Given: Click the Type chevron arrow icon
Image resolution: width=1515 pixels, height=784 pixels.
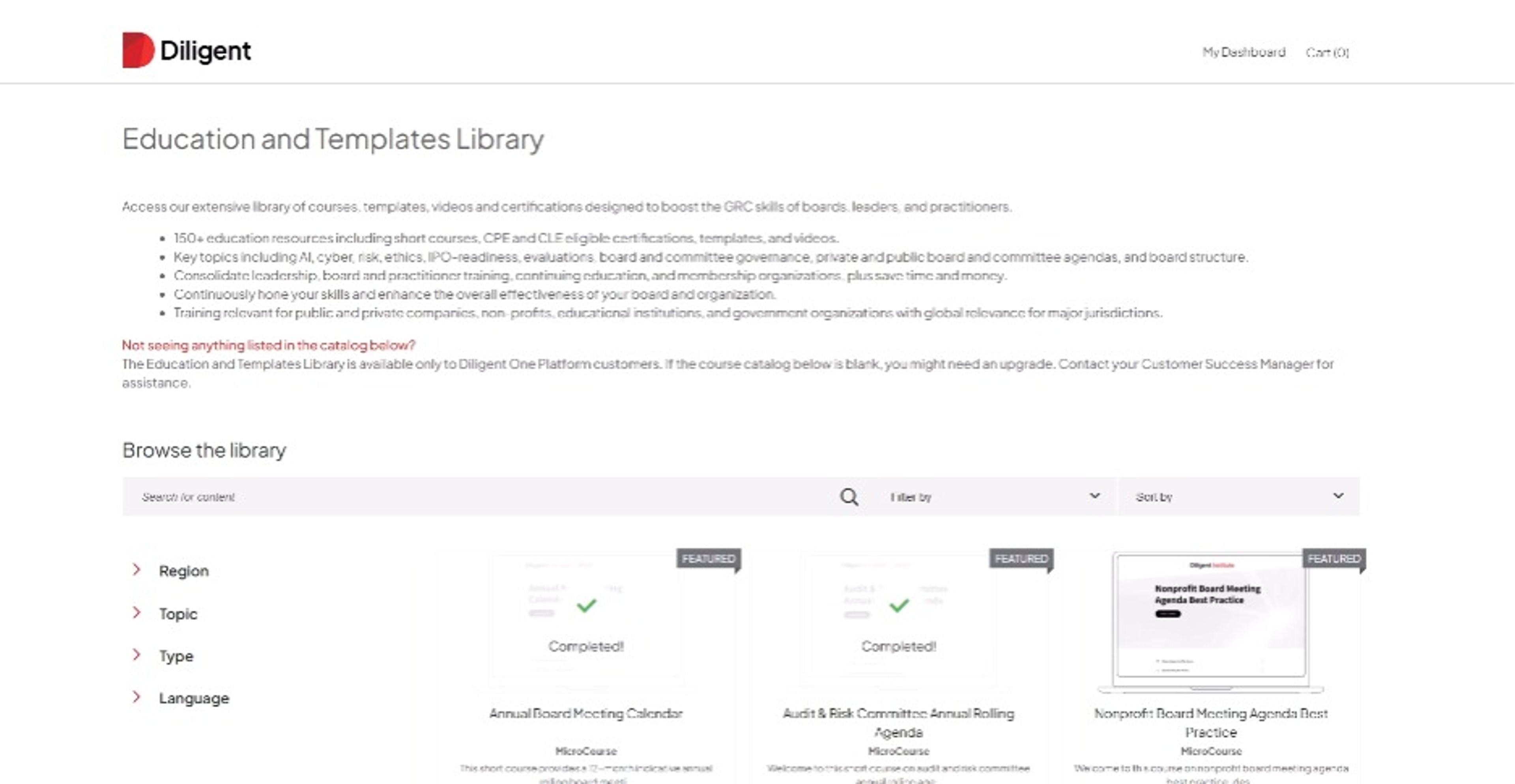Looking at the screenshot, I should pyautogui.click(x=137, y=655).
